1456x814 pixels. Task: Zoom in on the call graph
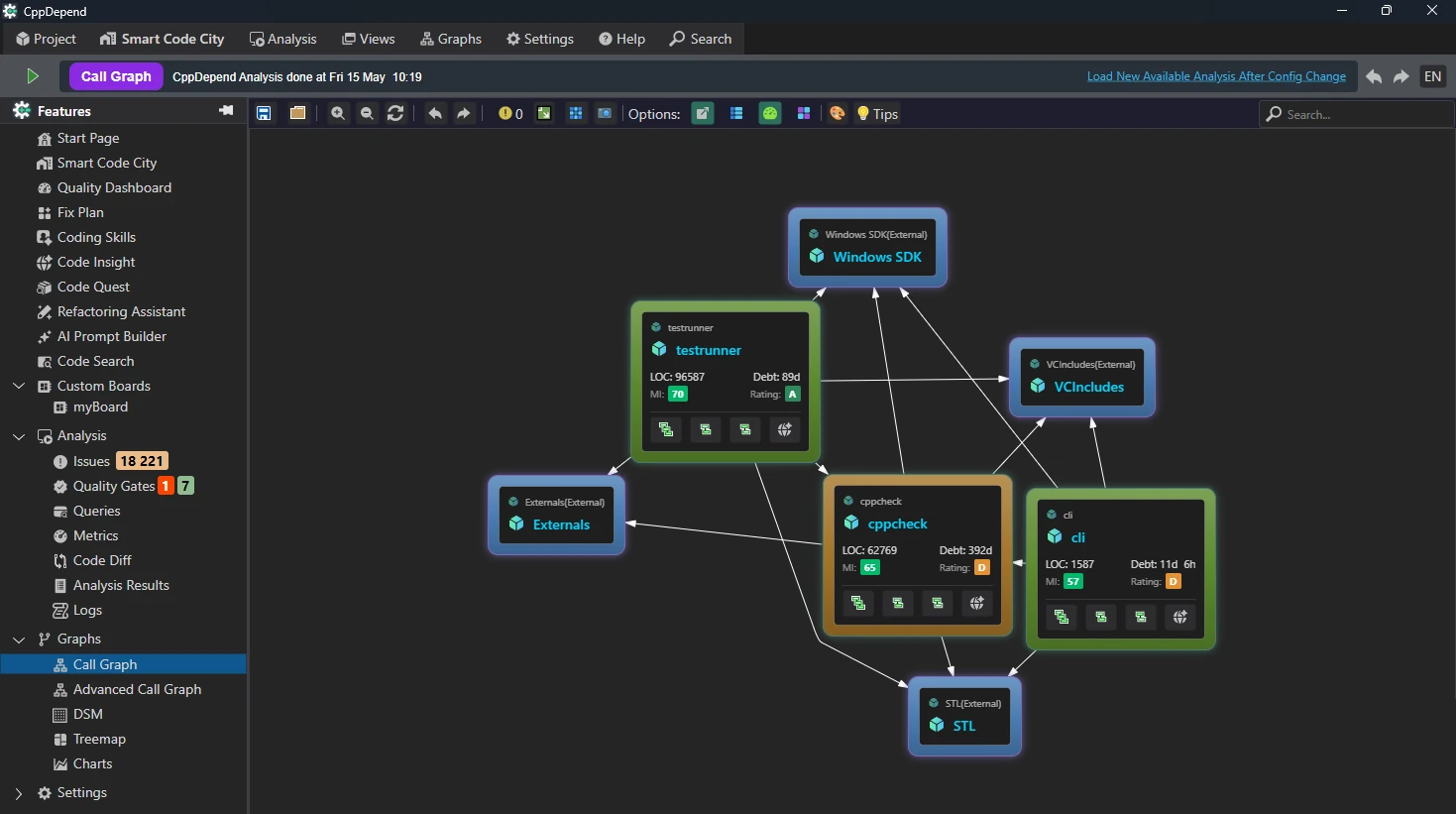click(338, 114)
